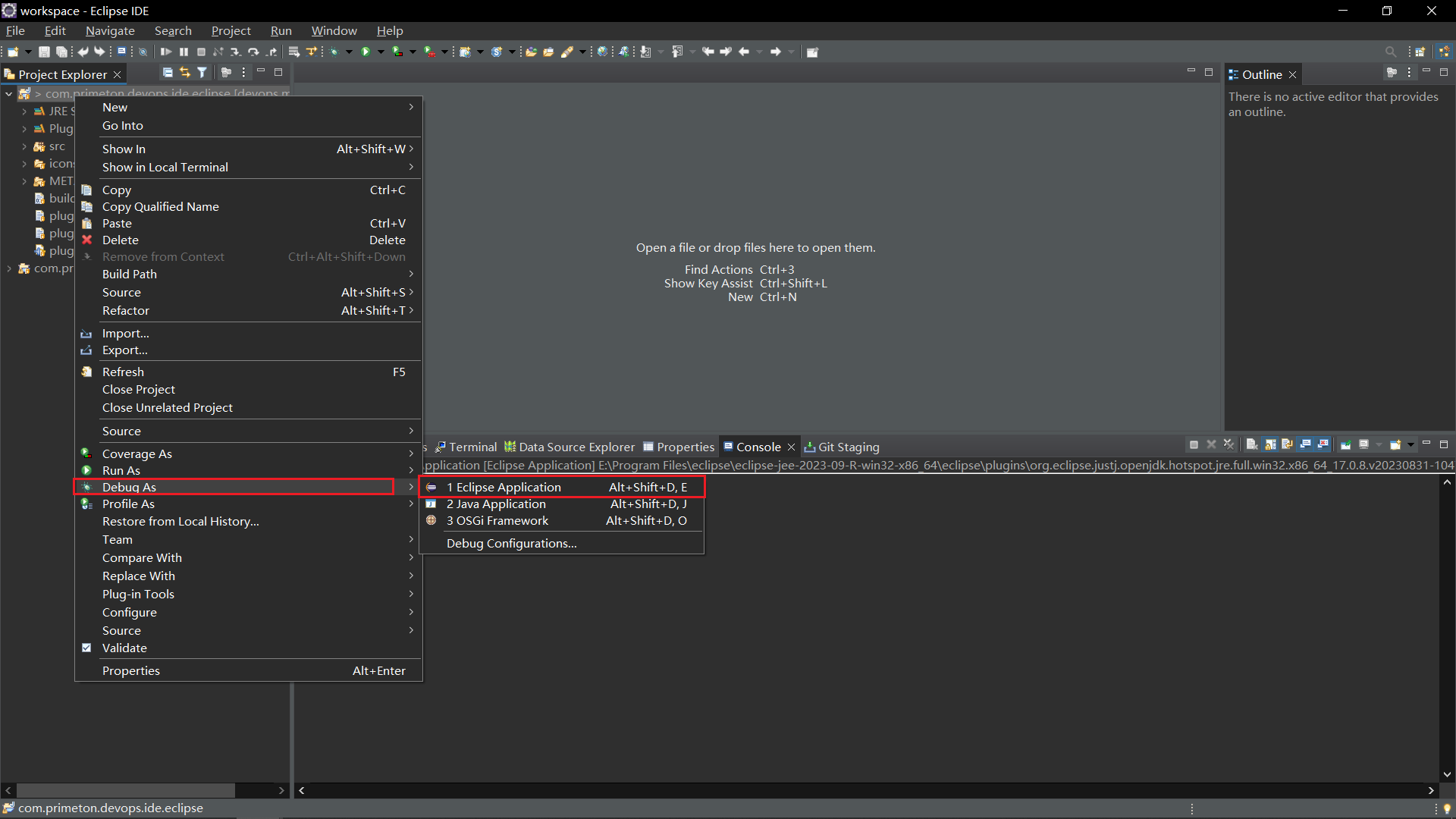Click Debug Configurations in the submenu

coord(511,543)
